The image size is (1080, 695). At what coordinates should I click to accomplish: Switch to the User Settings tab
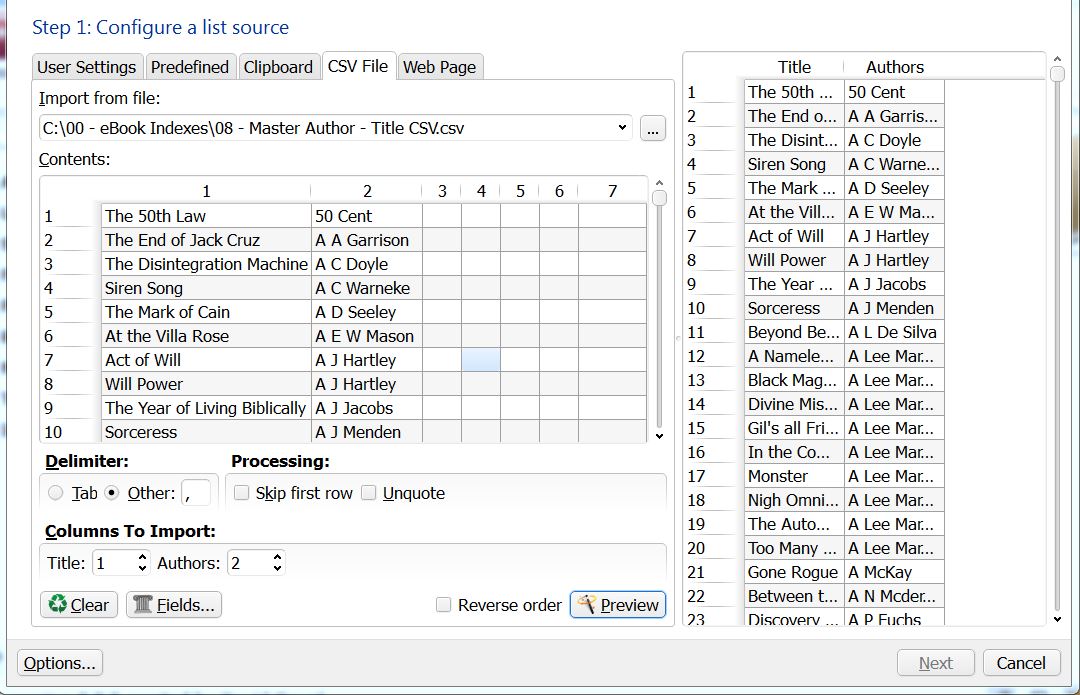[x=86, y=67]
